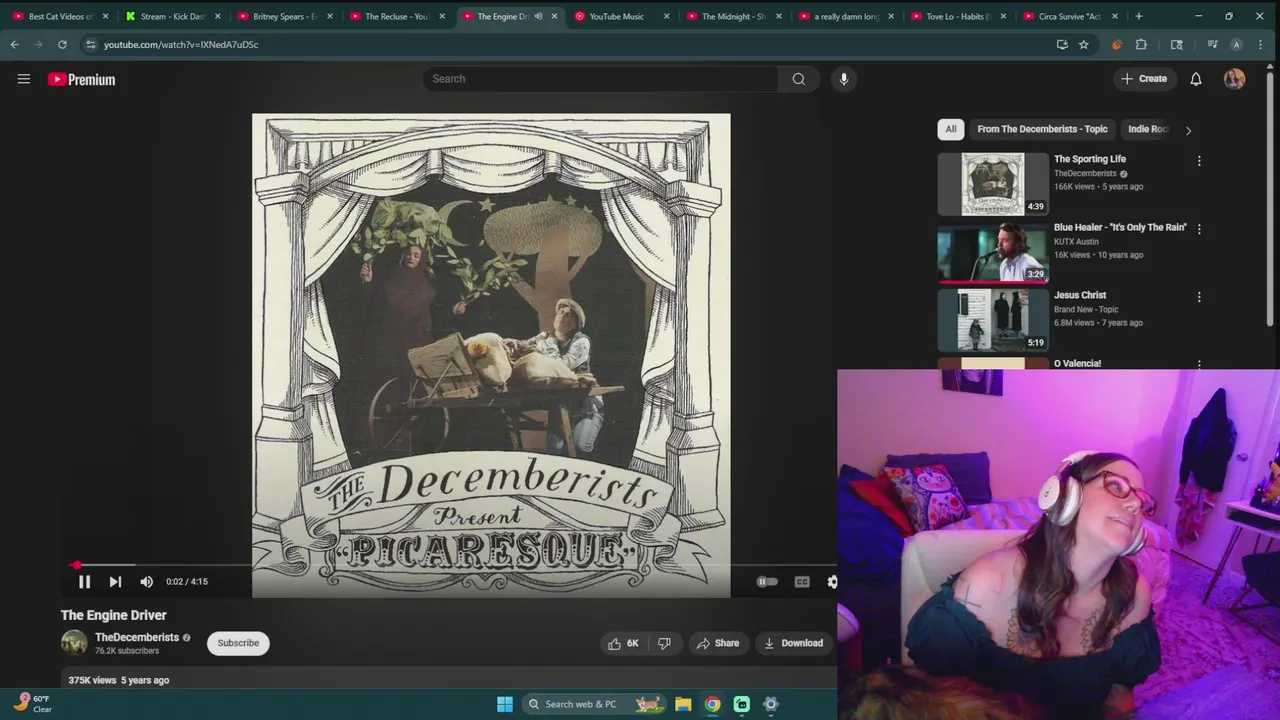1280x720 pixels.
Task: Open Chrome from taskbar
Action: pos(712,704)
